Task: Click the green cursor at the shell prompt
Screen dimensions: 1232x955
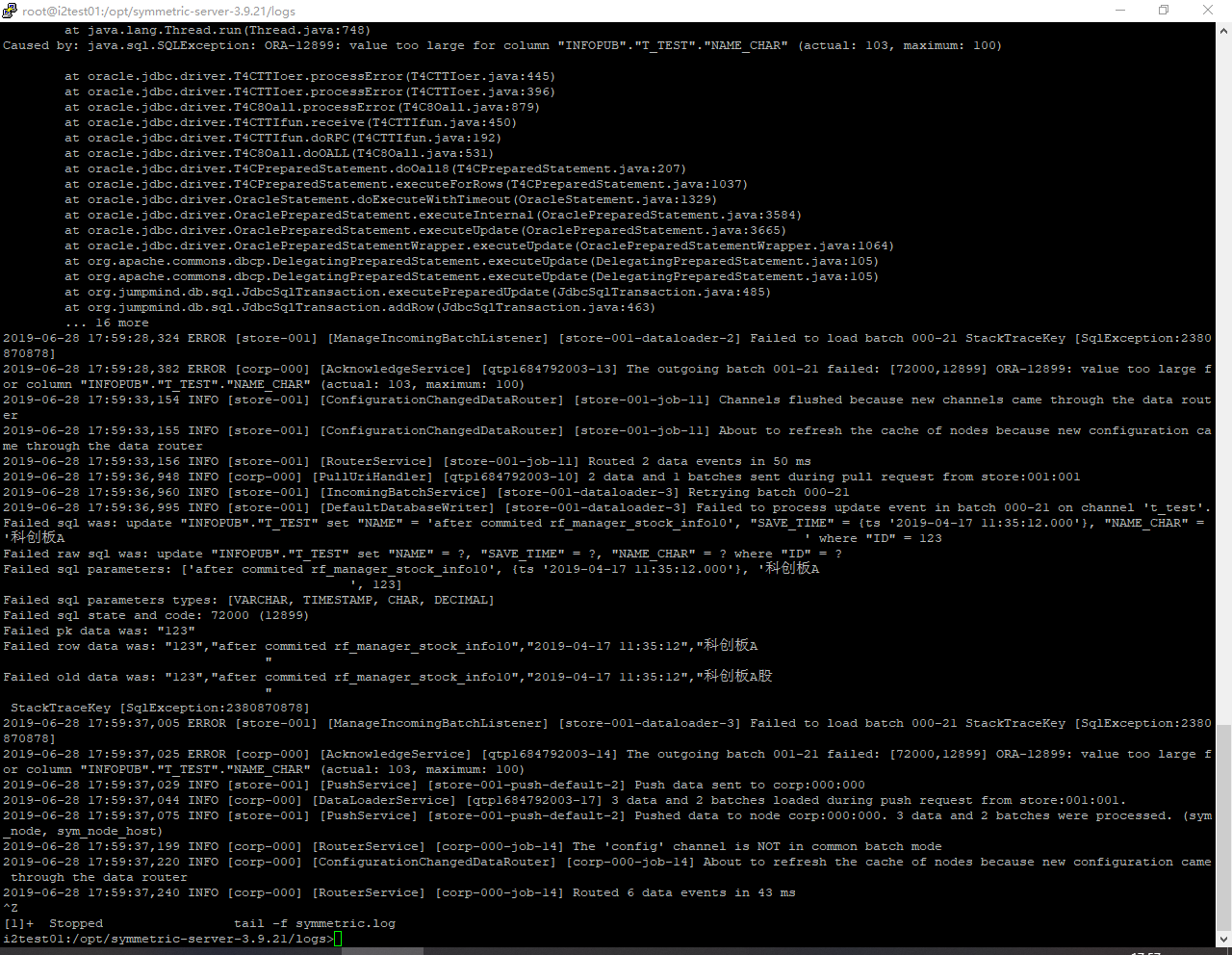Action: [338, 939]
